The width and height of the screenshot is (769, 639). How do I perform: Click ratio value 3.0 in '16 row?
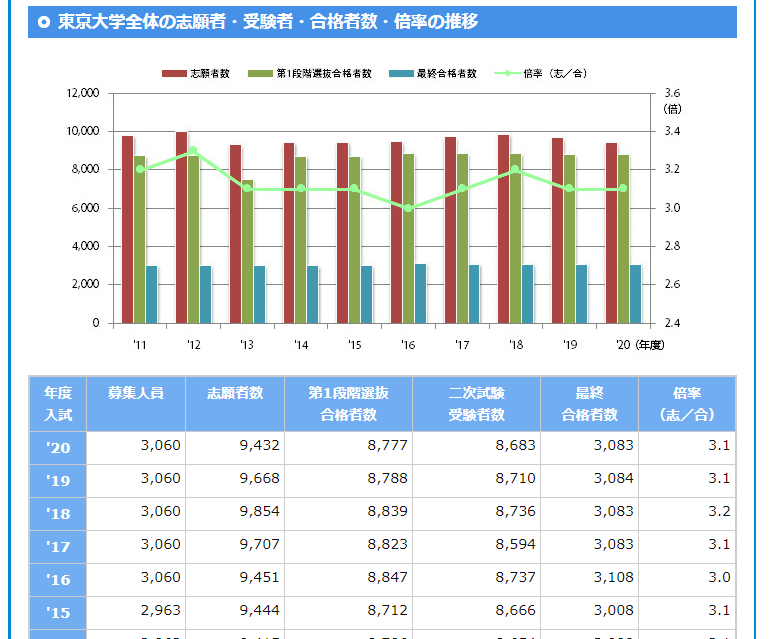[x=719, y=577]
